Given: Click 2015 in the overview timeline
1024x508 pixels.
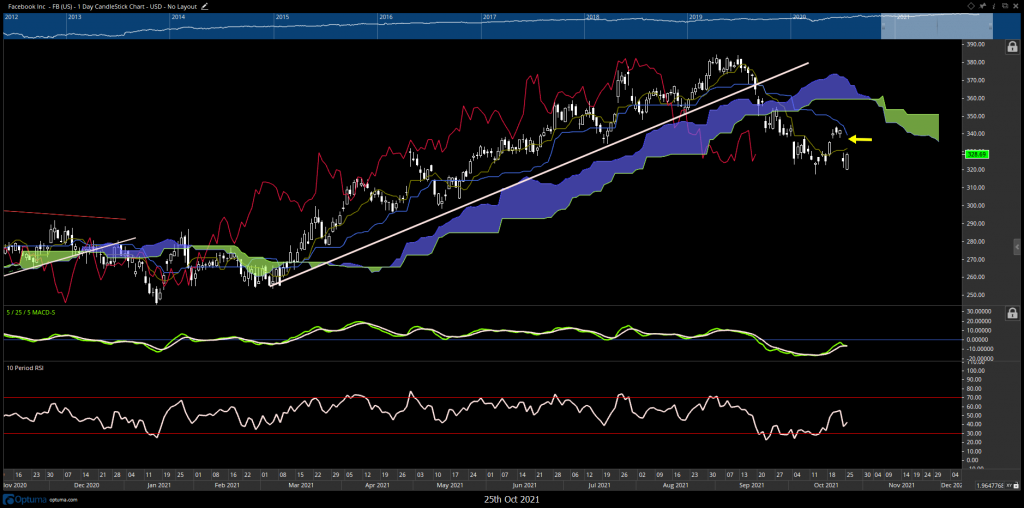Looking at the screenshot, I should pos(283,18).
